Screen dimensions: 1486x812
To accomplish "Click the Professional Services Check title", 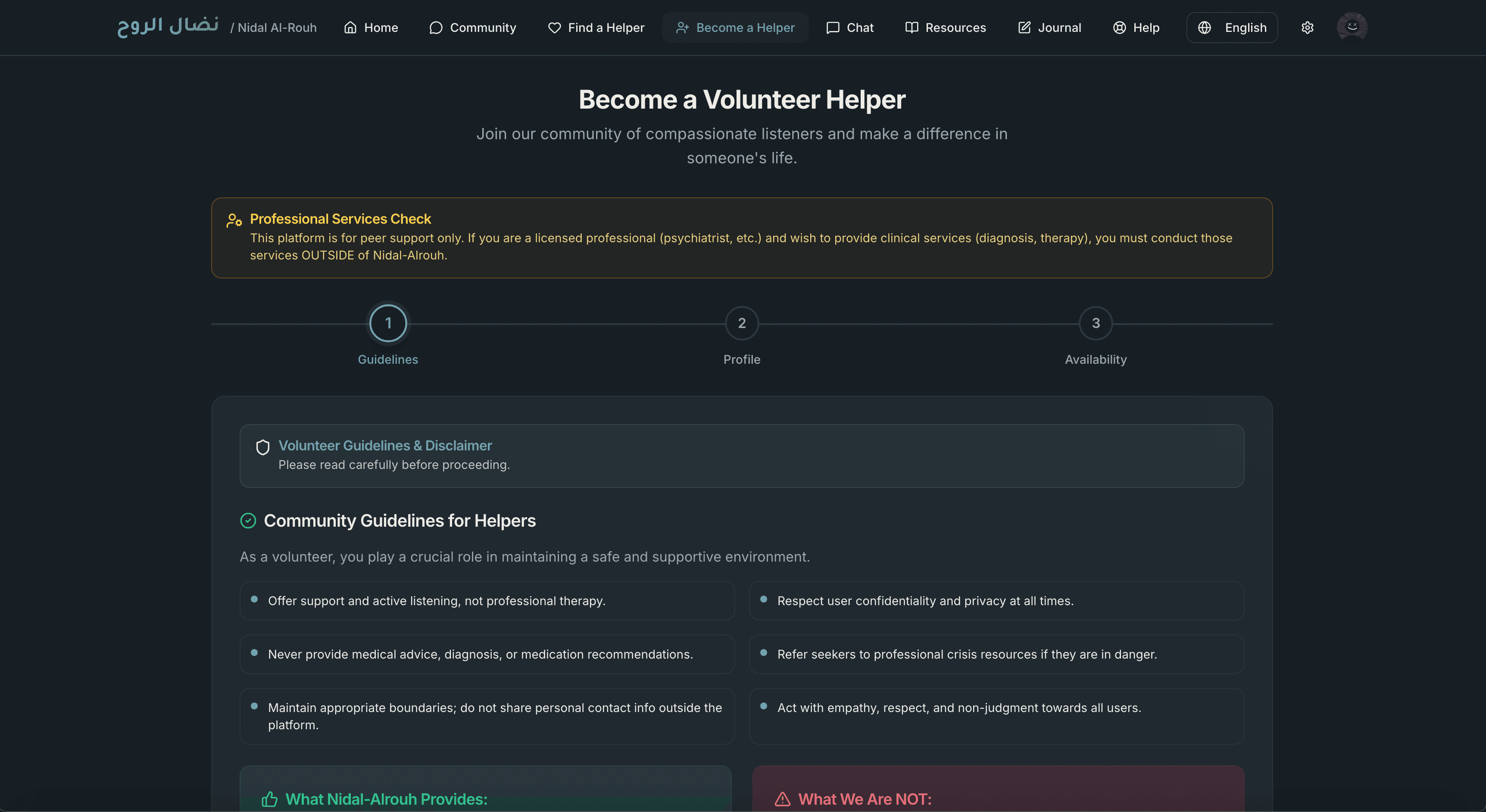I will 340,219.
